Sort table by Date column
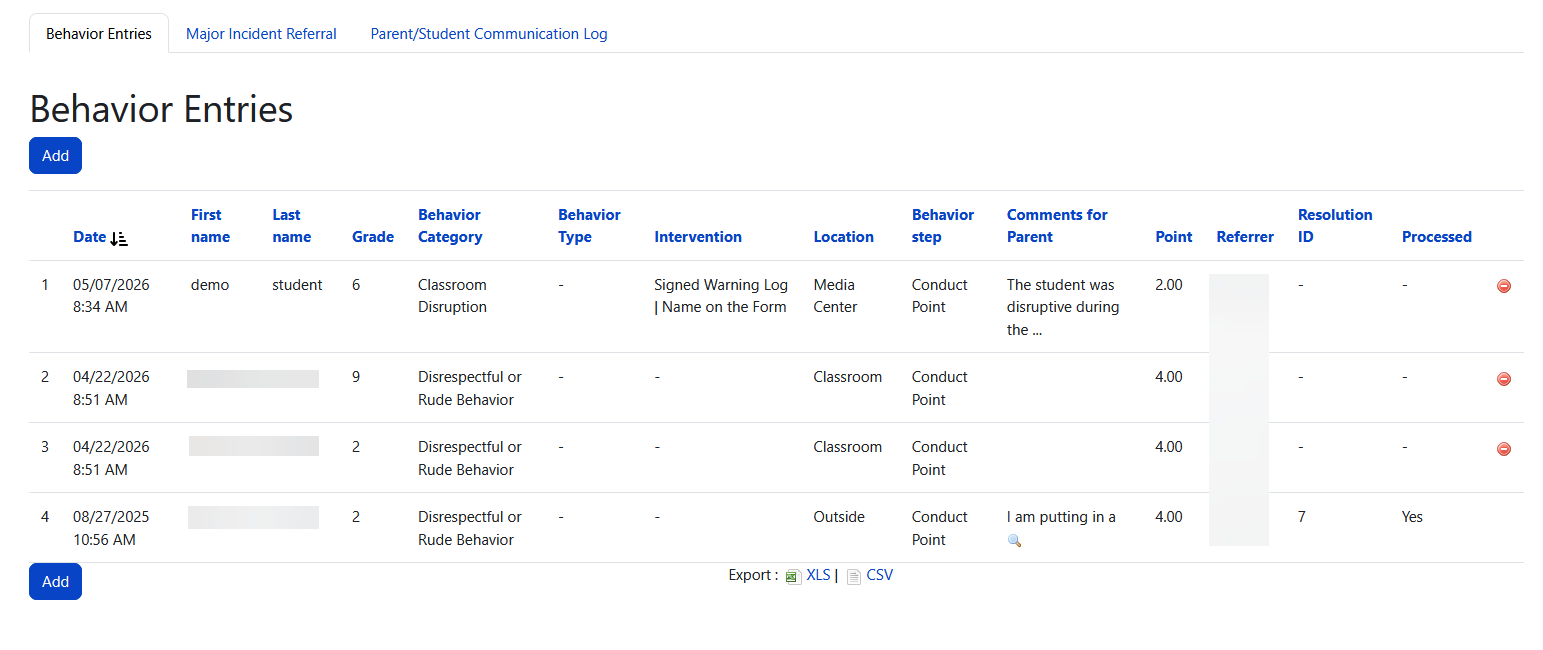The image size is (1543, 650). tap(89, 237)
